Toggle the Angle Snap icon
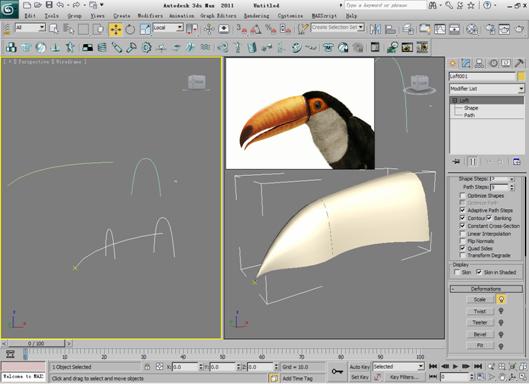Image resolution: width=529 pixels, height=384 pixels. coord(256,29)
